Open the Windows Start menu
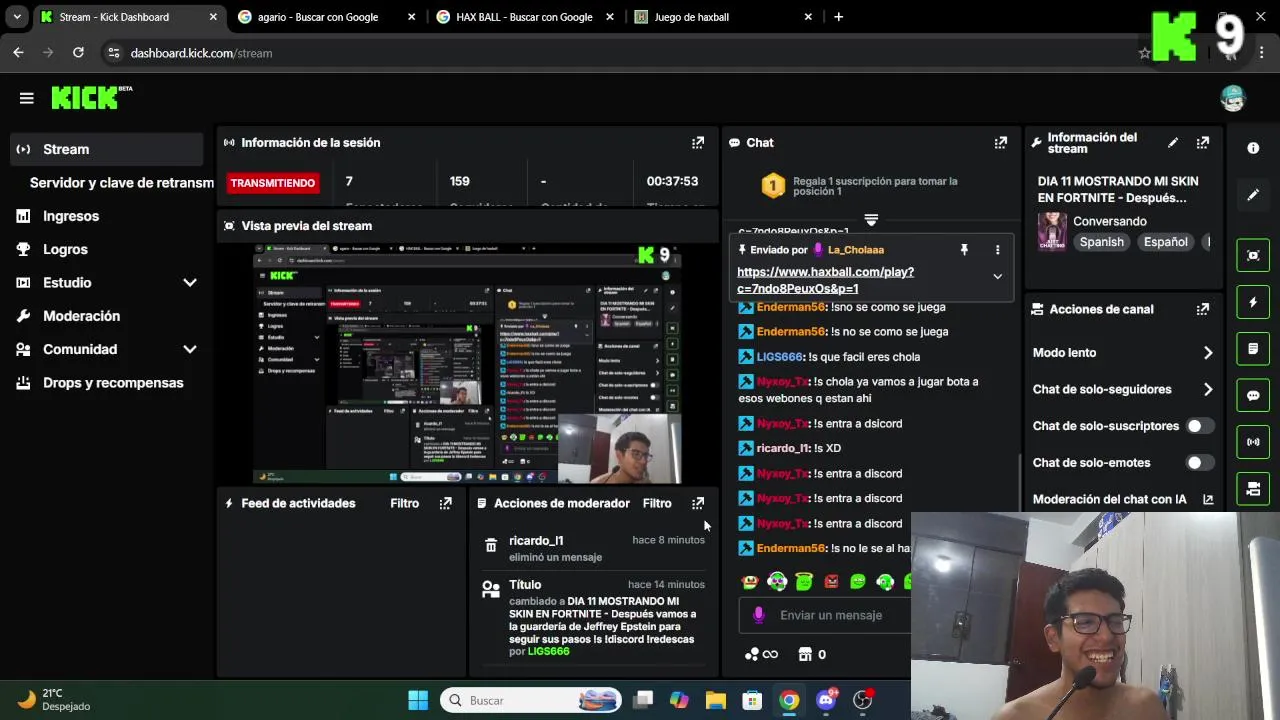Screen dimensions: 1280x720 click(418, 700)
